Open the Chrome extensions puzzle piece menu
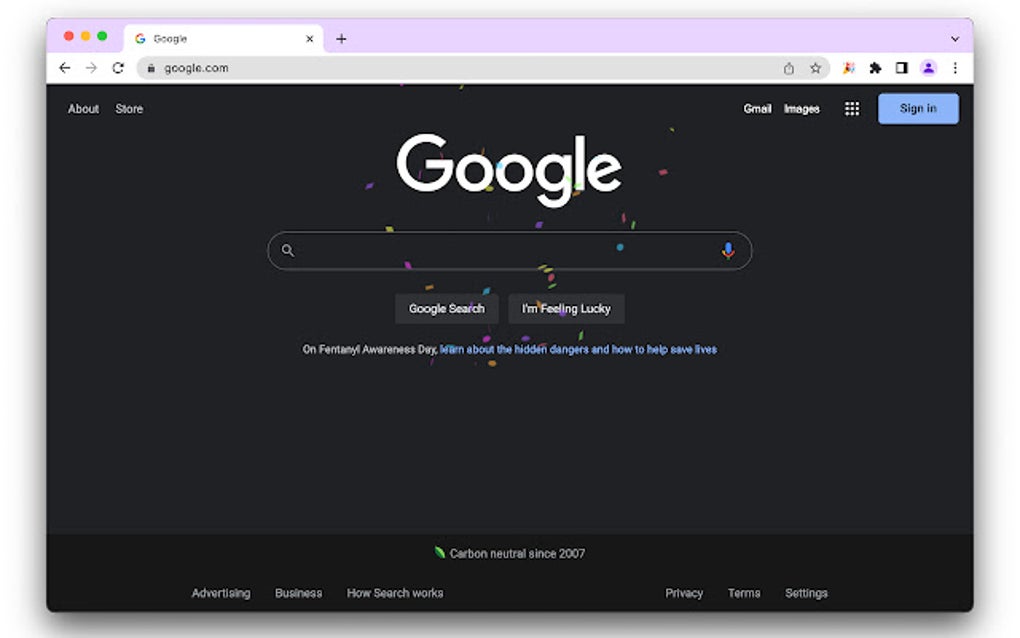This screenshot has height=638, width=1020. pos(875,68)
